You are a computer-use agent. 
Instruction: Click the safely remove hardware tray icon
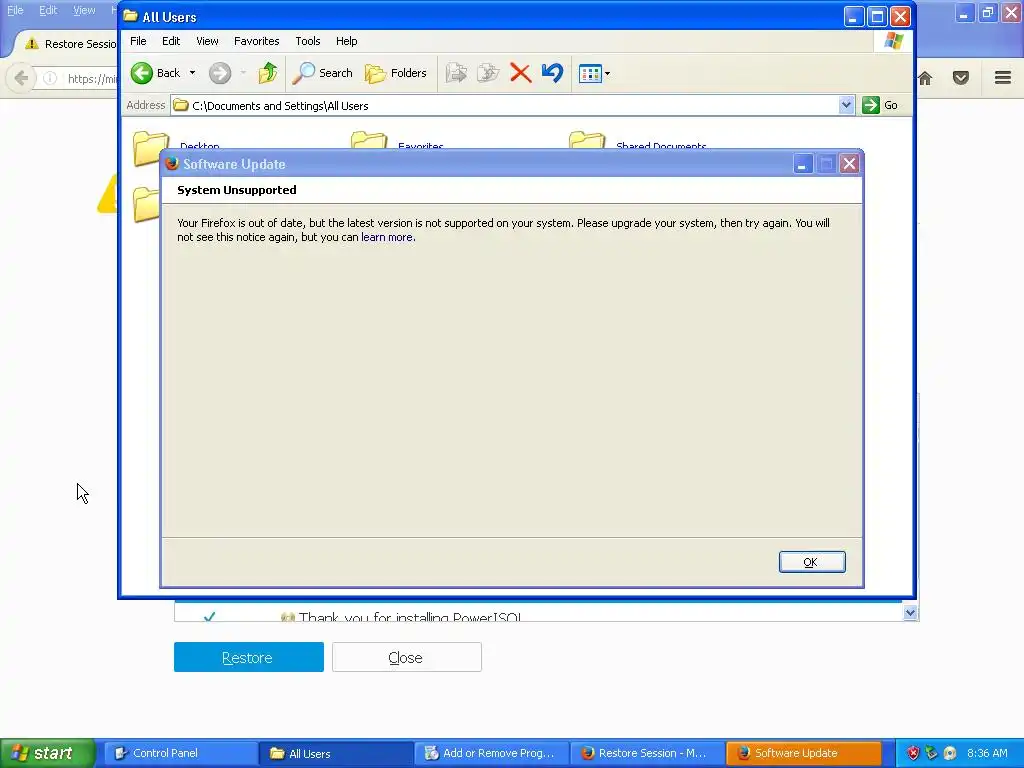[931, 753]
